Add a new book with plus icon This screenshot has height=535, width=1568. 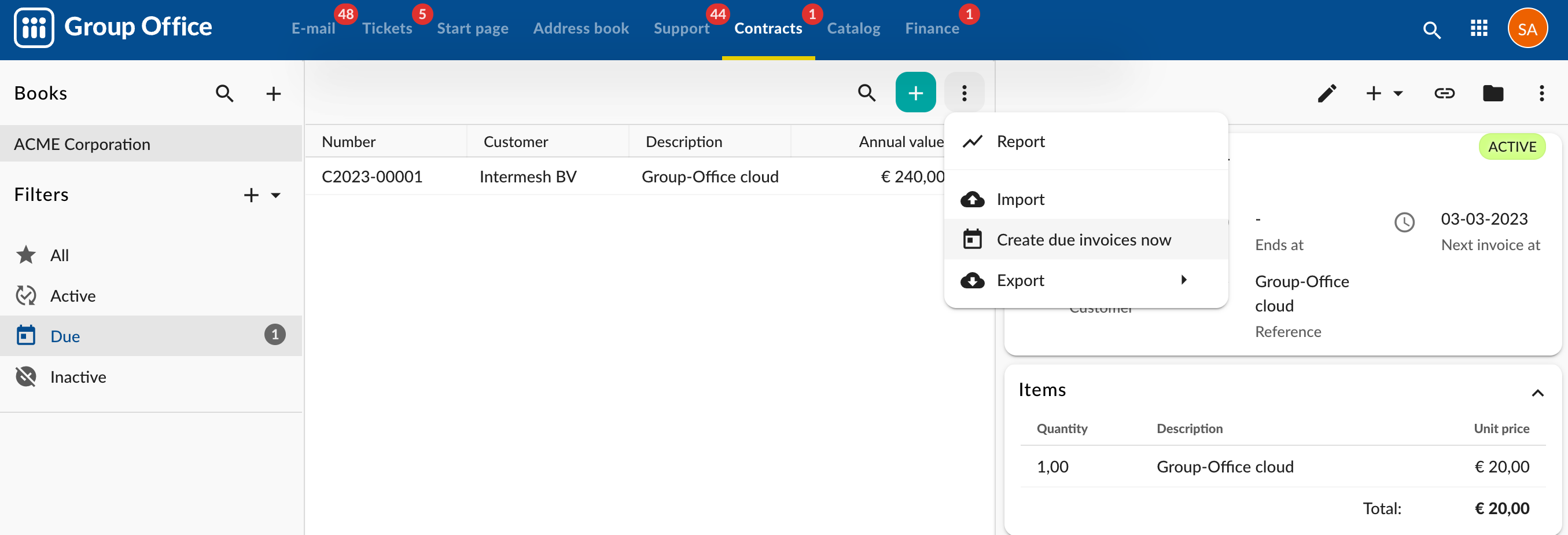pyautogui.click(x=273, y=93)
